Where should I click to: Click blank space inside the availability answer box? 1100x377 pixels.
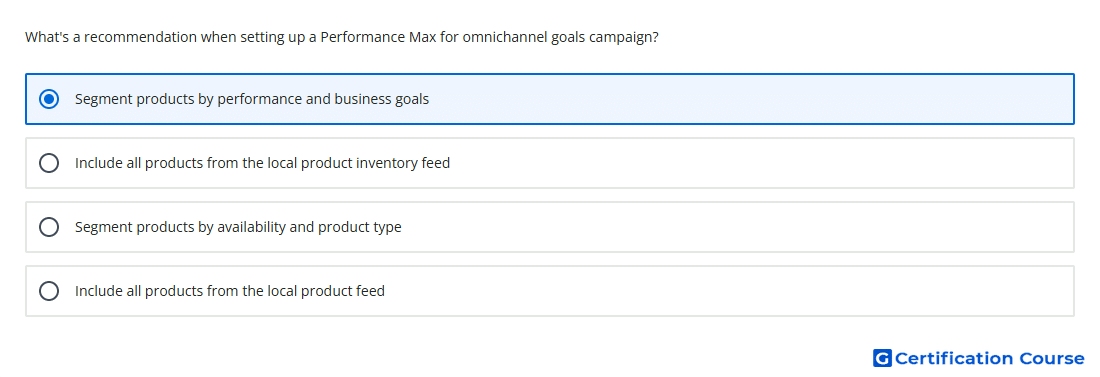point(737,227)
